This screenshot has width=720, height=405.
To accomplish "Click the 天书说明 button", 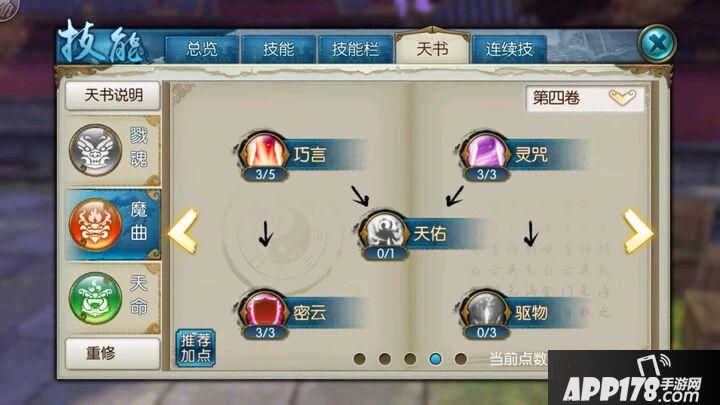I will pos(113,96).
